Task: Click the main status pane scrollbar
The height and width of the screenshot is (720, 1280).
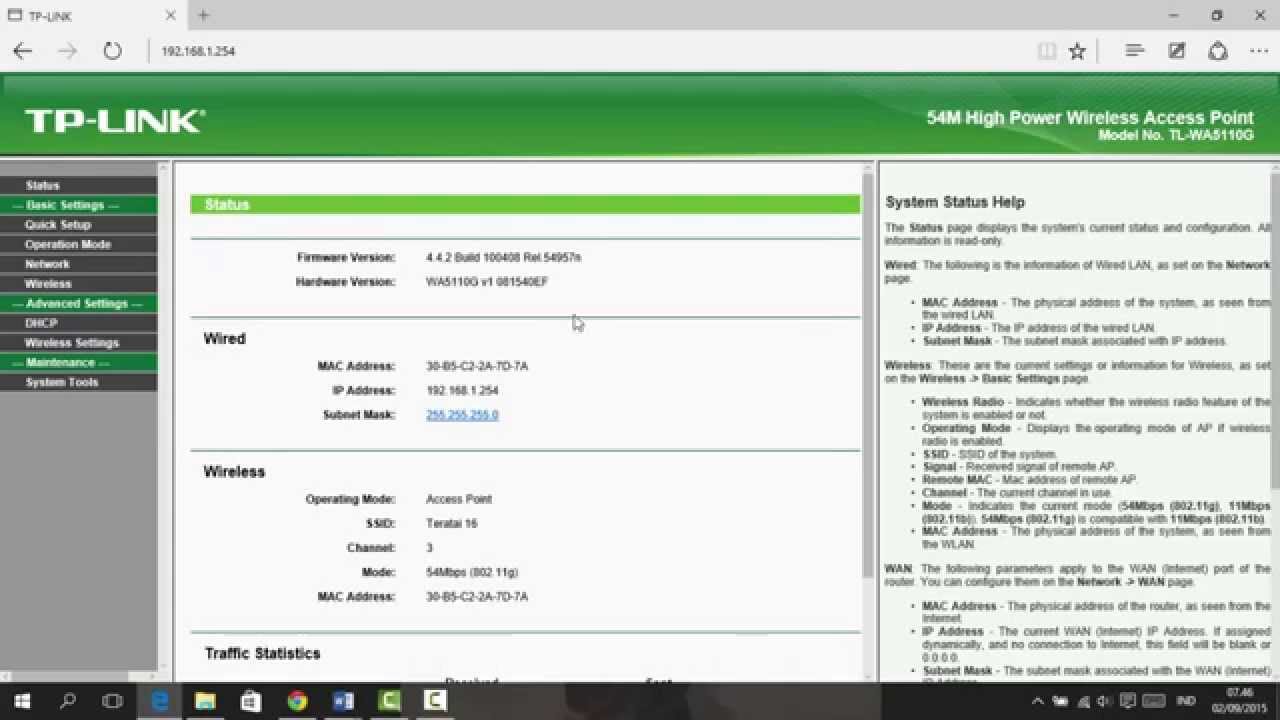Action: click(x=867, y=375)
